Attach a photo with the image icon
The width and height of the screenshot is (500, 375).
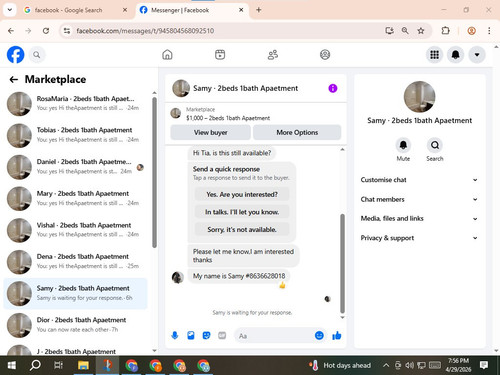click(191, 335)
